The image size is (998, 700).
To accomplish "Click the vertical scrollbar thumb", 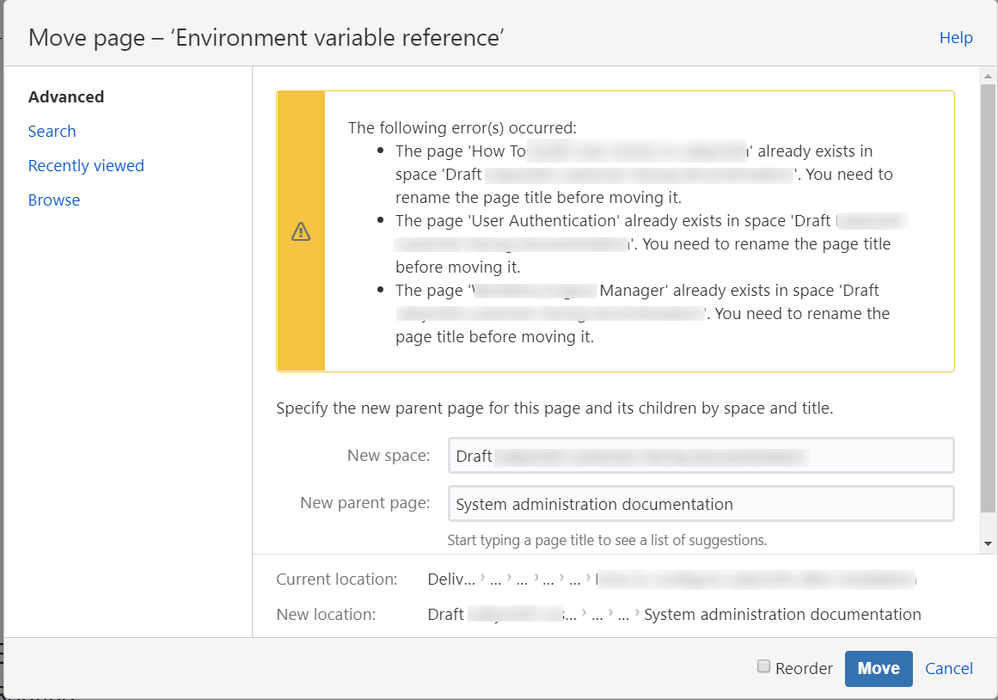I will [988, 298].
